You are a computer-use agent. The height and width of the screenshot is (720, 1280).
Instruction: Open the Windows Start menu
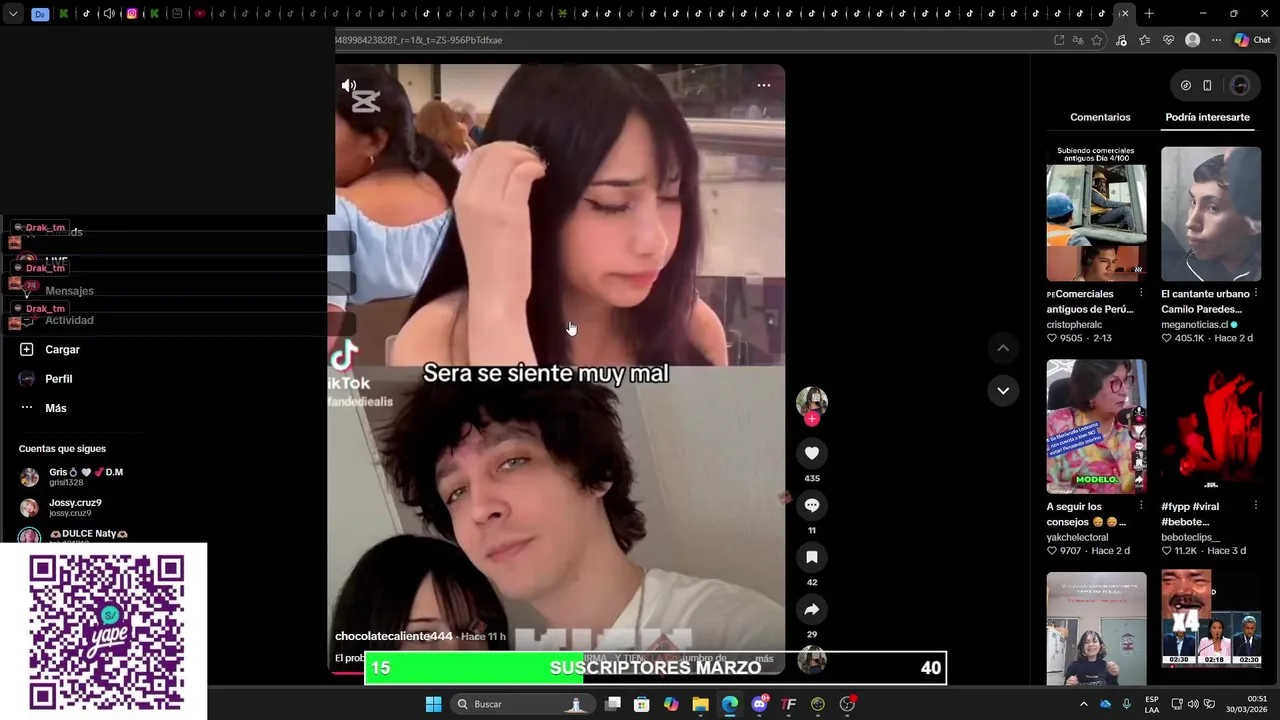coord(433,704)
